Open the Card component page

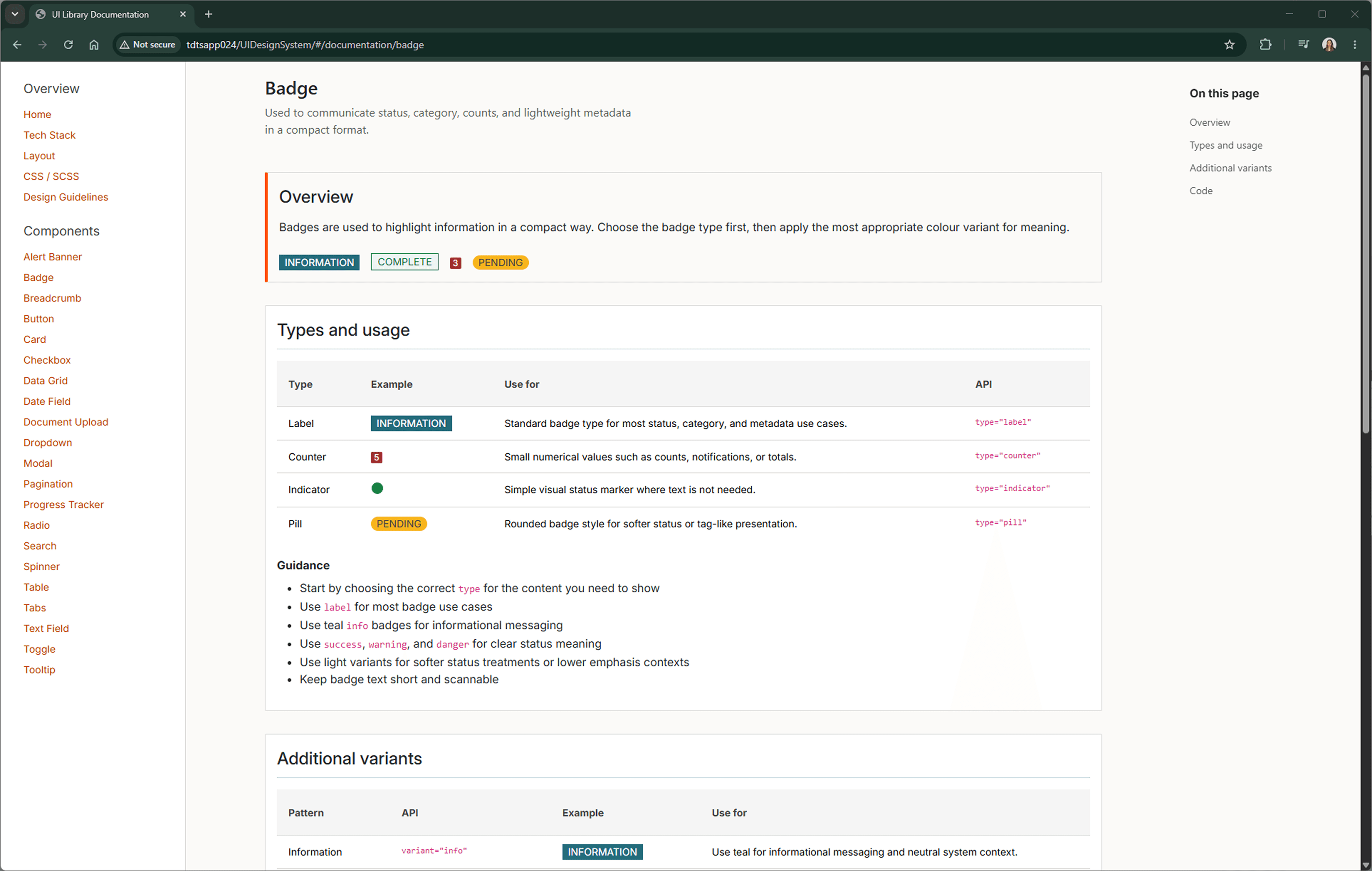(x=35, y=339)
